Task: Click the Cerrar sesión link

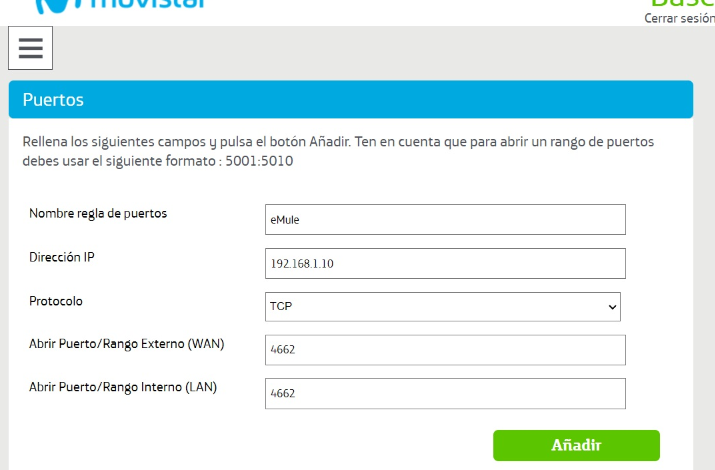Action: click(679, 18)
